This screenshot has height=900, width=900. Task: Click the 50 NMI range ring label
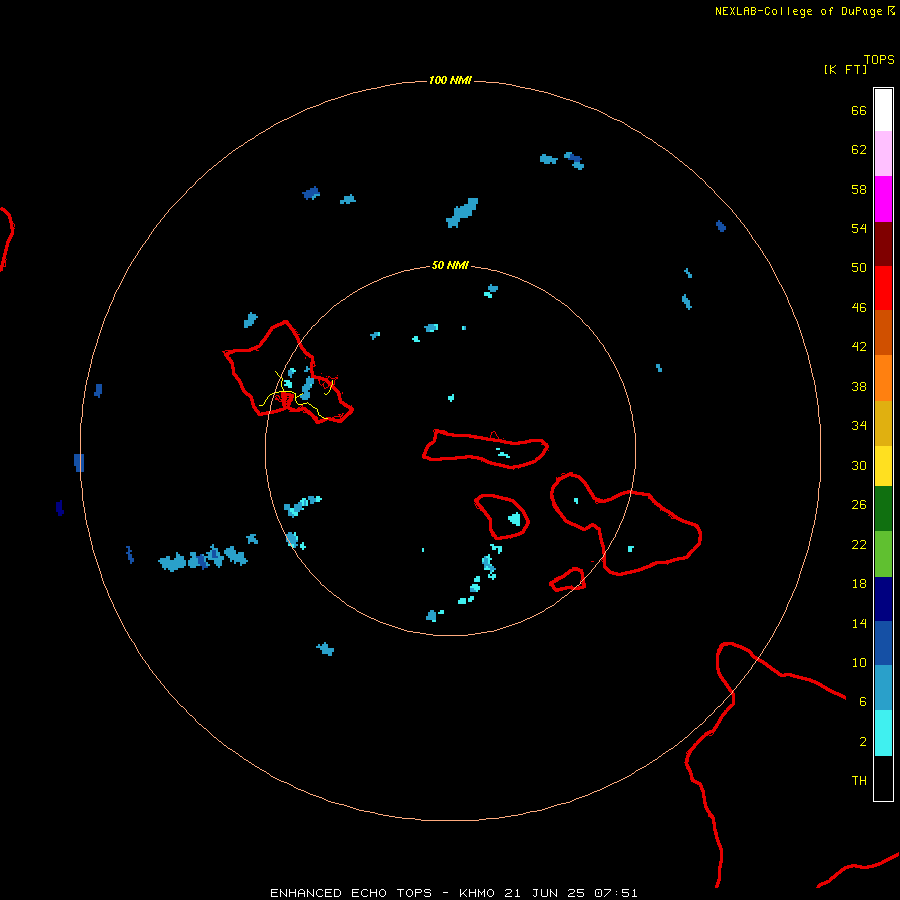point(450,265)
